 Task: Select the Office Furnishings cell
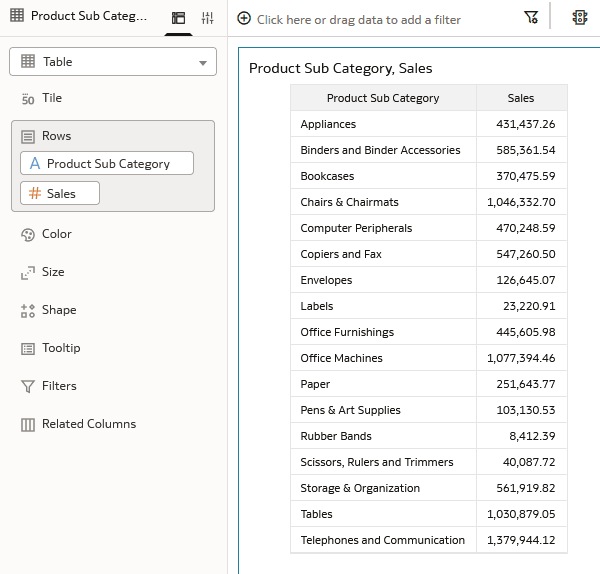click(x=383, y=332)
